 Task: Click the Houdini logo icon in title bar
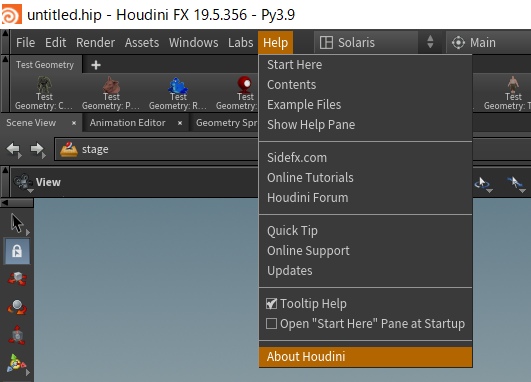(x=12, y=14)
